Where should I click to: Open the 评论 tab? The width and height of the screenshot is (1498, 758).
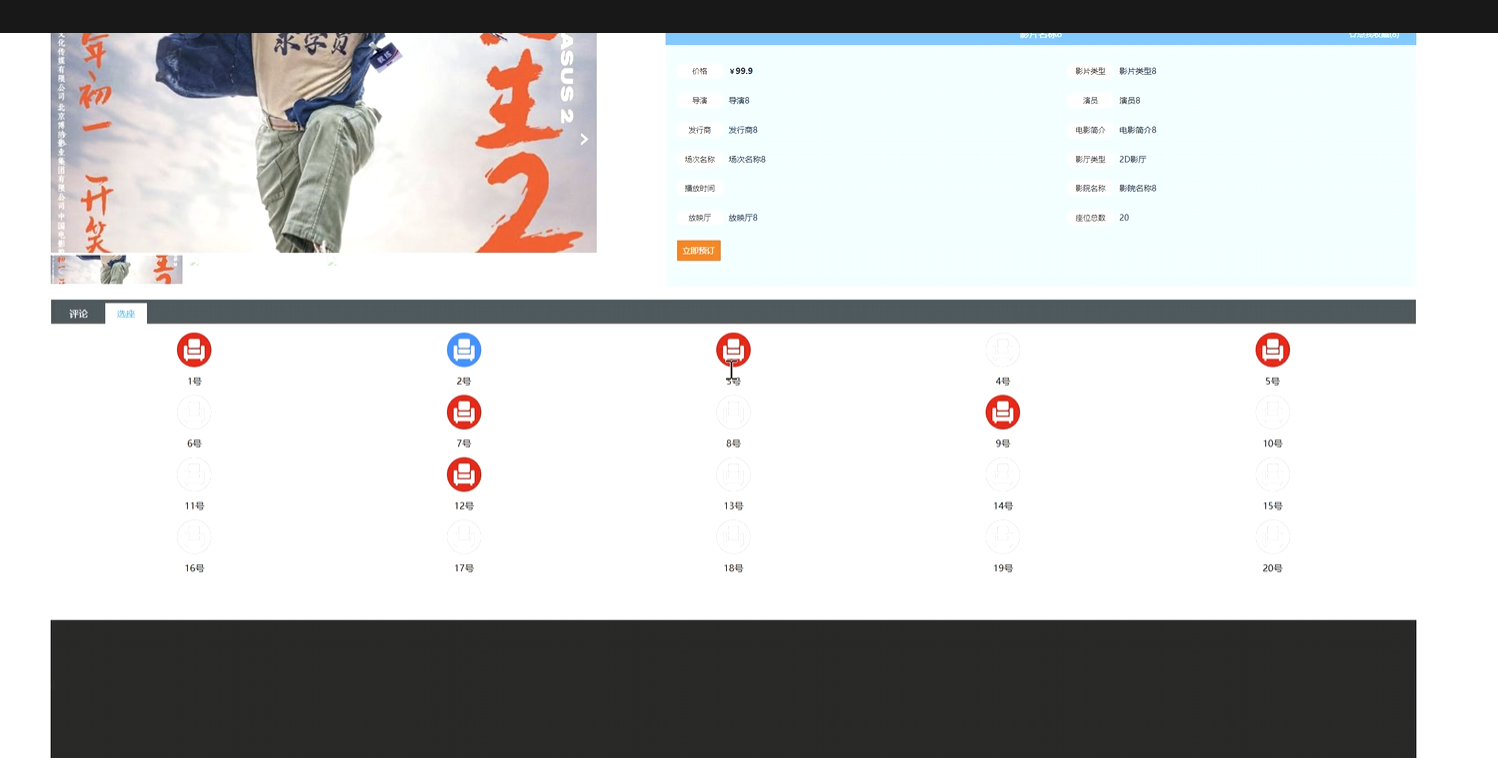coord(78,314)
